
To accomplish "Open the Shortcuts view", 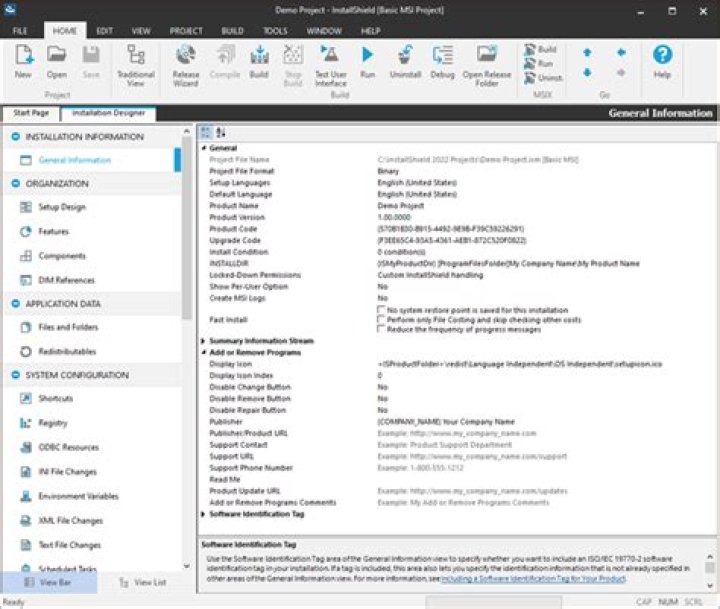I will [x=56, y=398].
